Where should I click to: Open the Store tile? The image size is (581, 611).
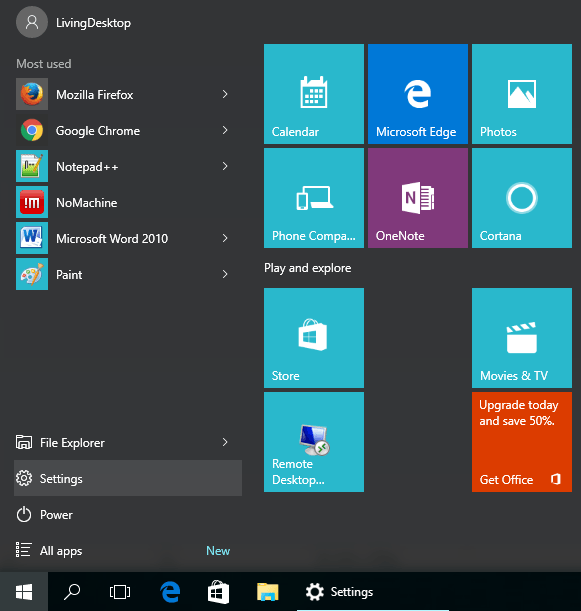(314, 338)
